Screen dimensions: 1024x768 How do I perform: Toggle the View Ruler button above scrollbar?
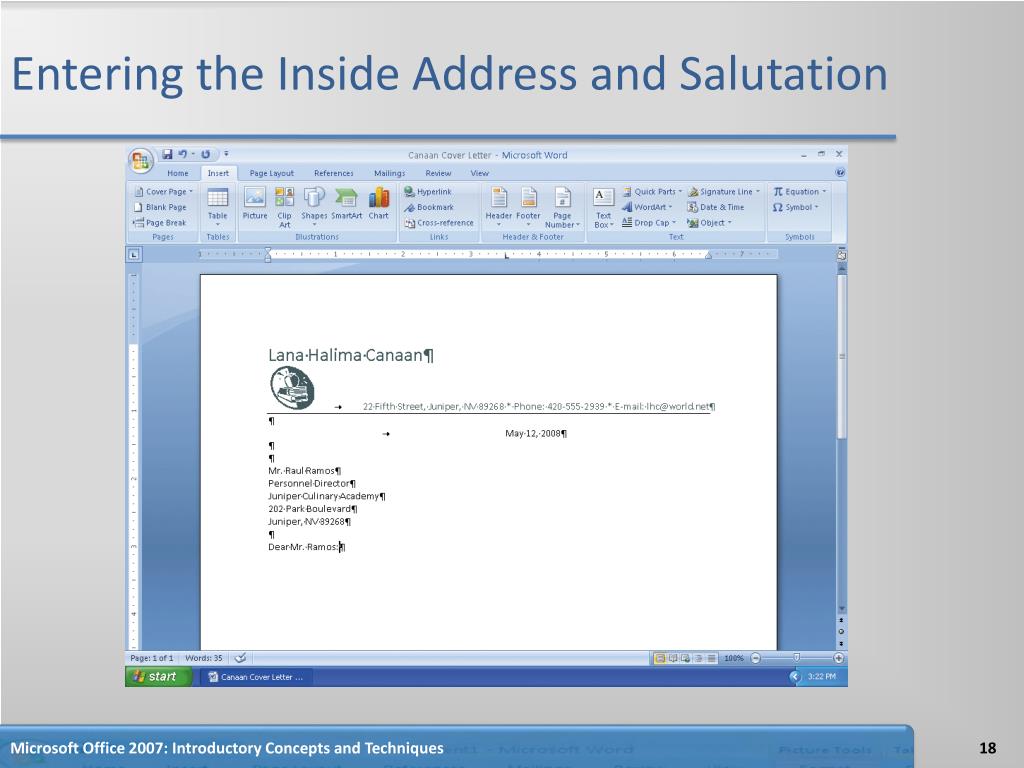(x=841, y=255)
